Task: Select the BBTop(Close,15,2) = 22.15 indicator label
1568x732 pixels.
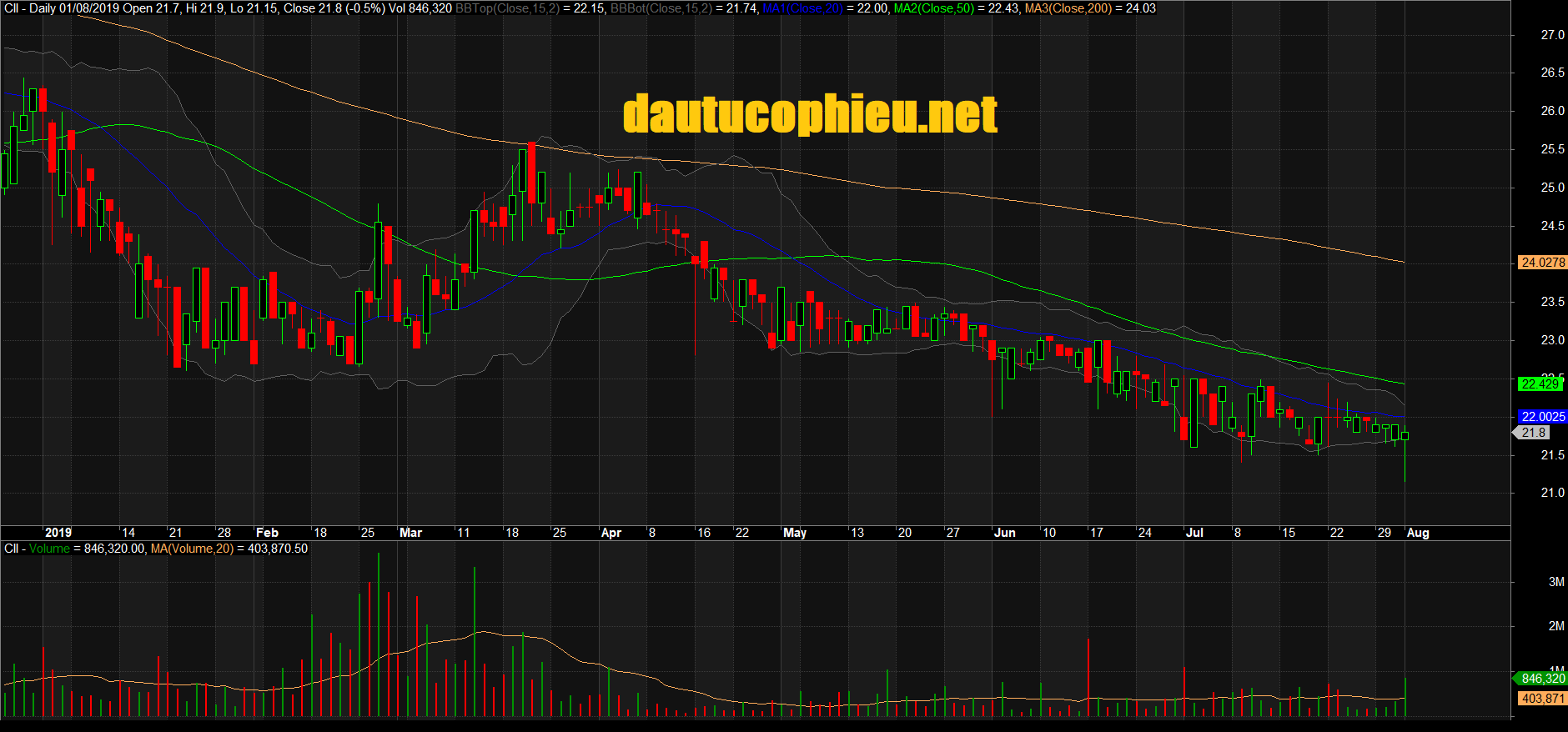Action: [x=530, y=8]
